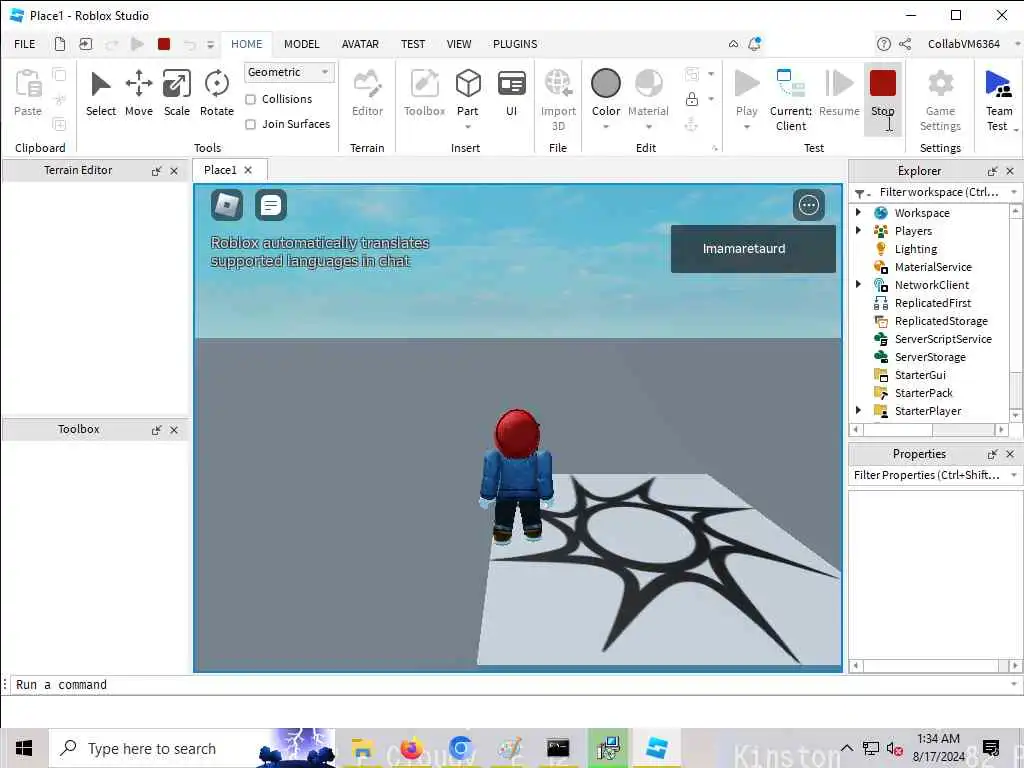Viewport: 1024px width, 768px height.
Task: Click the lock icon in Edit group
Action: click(692, 99)
